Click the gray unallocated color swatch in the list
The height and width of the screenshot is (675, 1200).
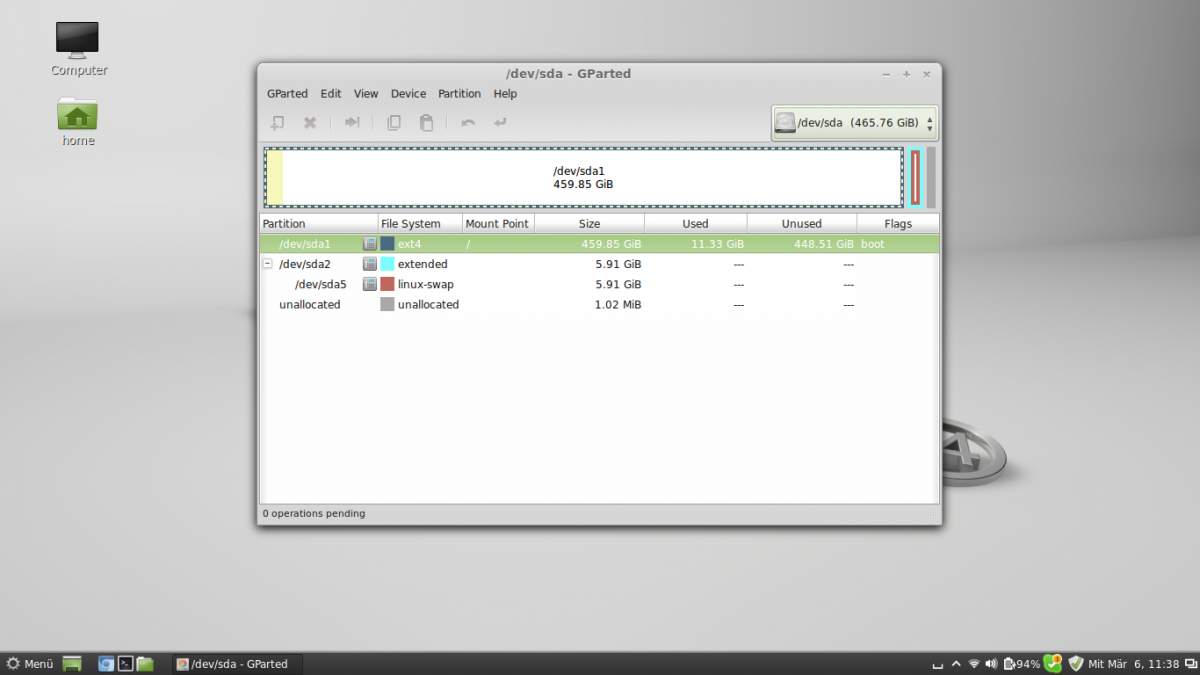387,304
